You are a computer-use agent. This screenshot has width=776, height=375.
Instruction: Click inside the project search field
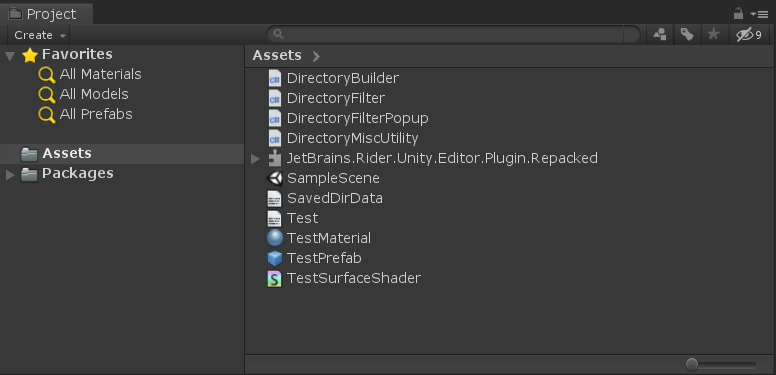point(453,34)
